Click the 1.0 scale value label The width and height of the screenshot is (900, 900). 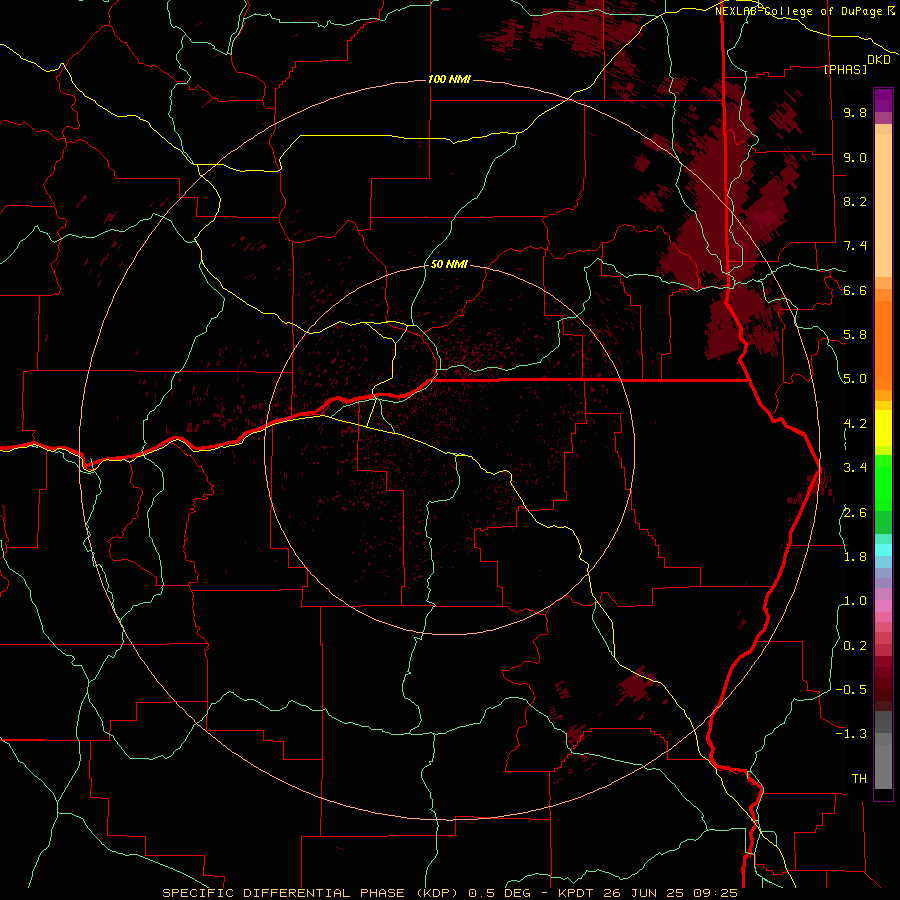pyautogui.click(x=855, y=601)
